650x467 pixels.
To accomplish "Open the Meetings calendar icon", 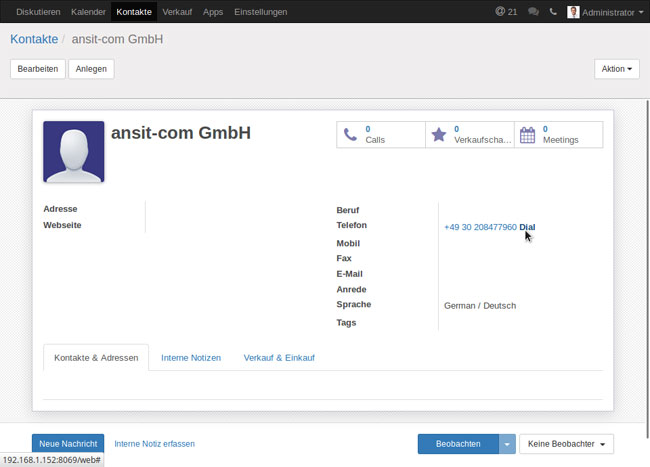I will 527,135.
